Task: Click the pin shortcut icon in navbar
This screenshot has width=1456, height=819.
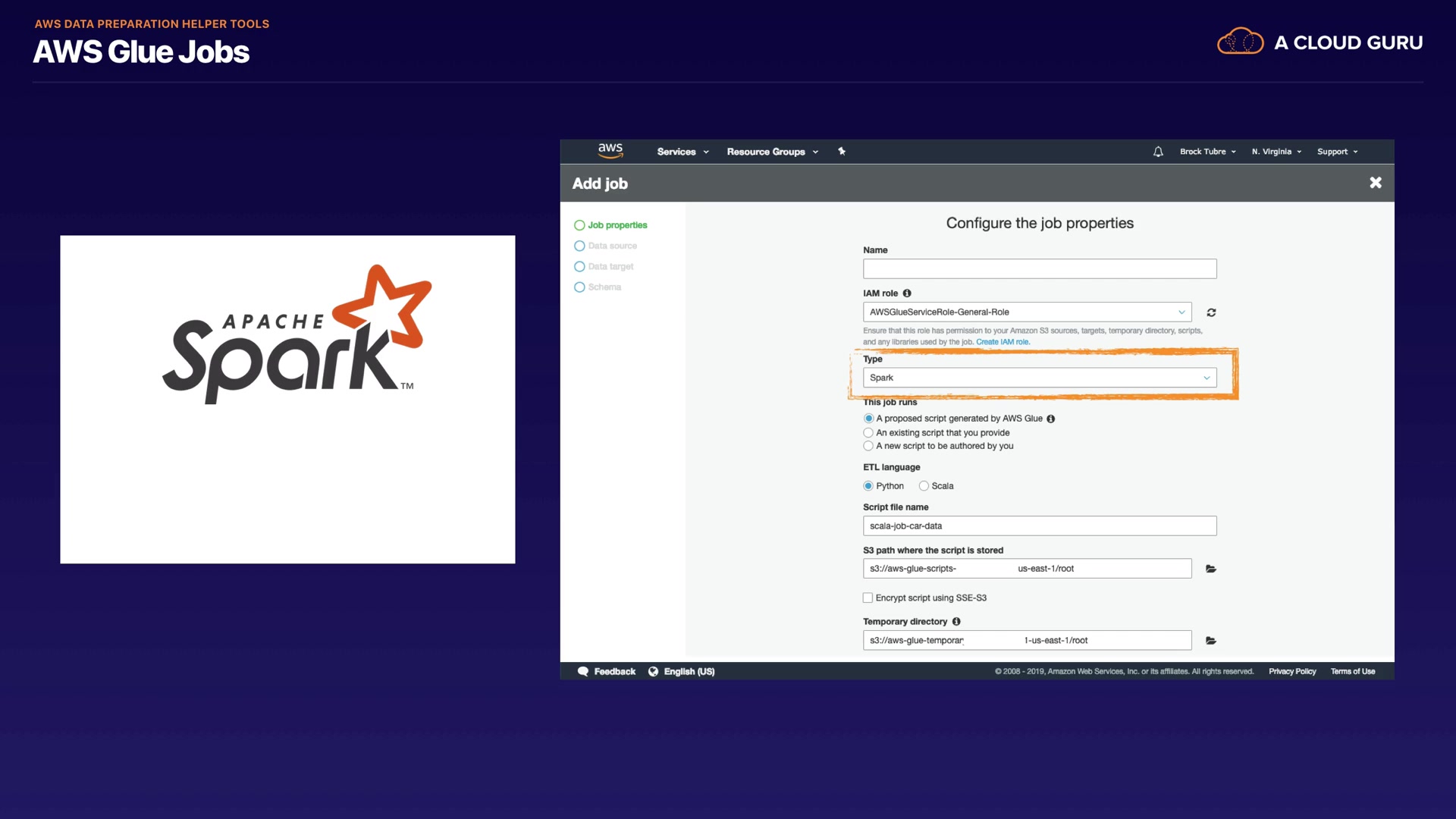Action: (x=841, y=152)
